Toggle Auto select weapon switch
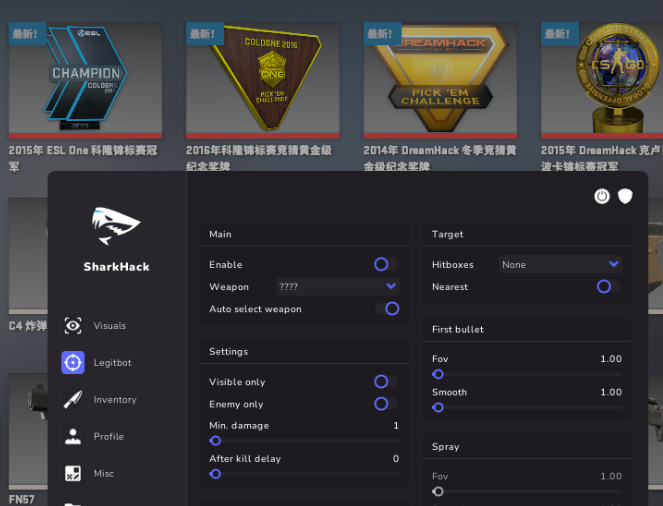 tap(387, 309)
